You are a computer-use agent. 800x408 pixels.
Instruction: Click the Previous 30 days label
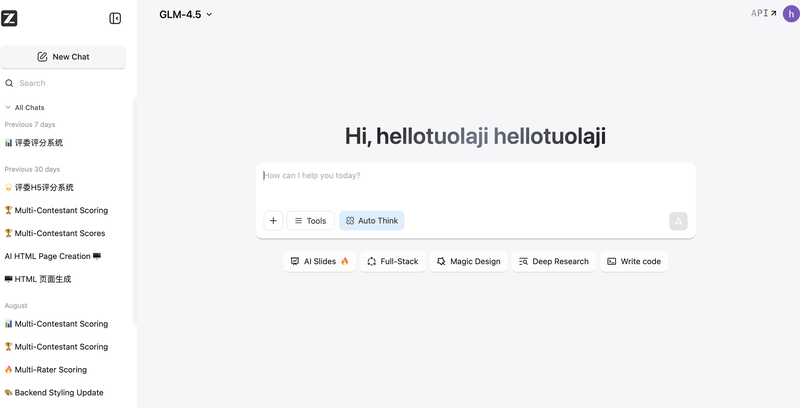pyautogui.click(x=32, y=169)
